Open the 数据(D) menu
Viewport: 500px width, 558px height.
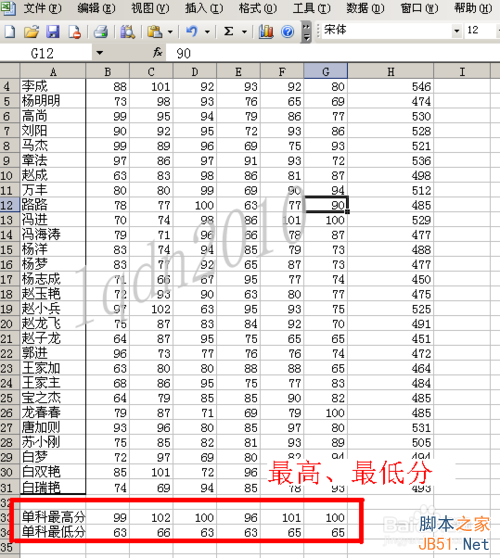pos(365,8)
